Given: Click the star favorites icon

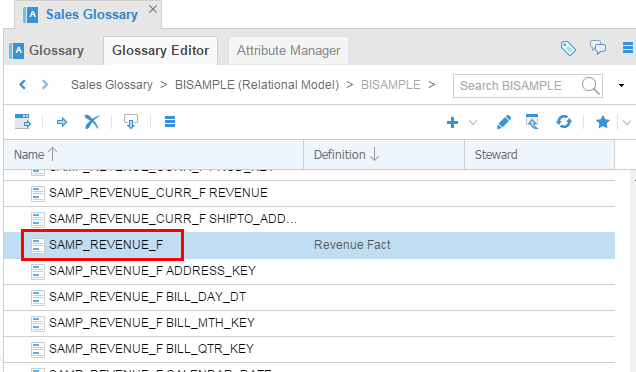Looking at the screenshot, I should pos(603,122).
